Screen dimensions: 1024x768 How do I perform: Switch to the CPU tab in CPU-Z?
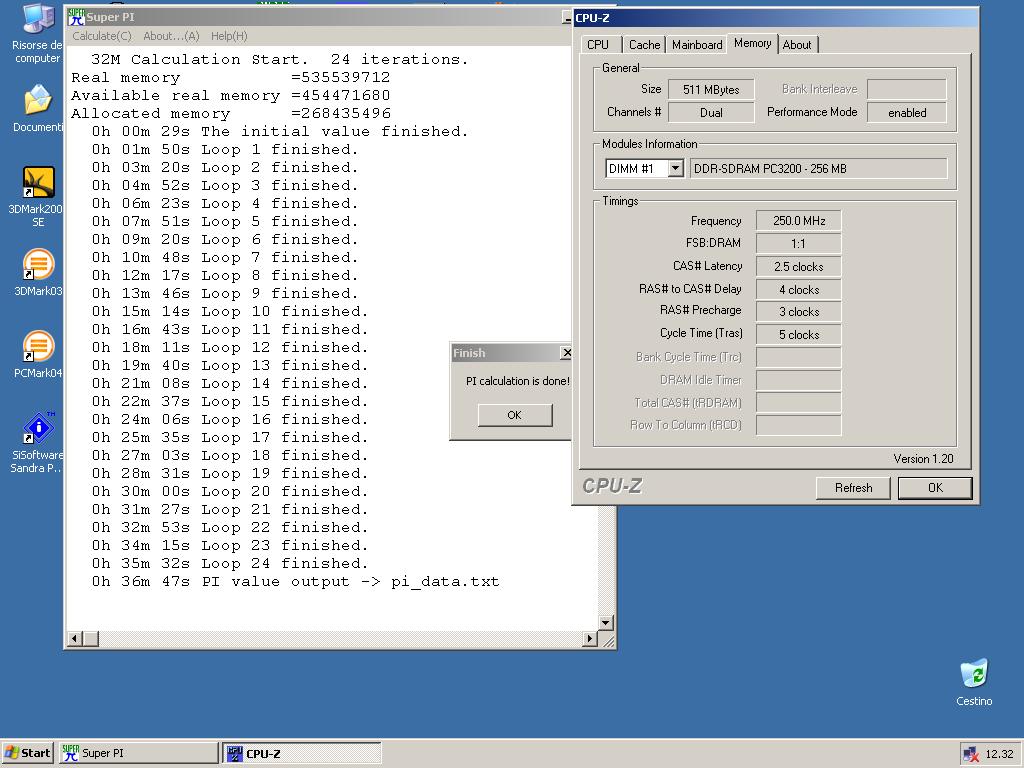pyautogui.click(x=598, y=44)
